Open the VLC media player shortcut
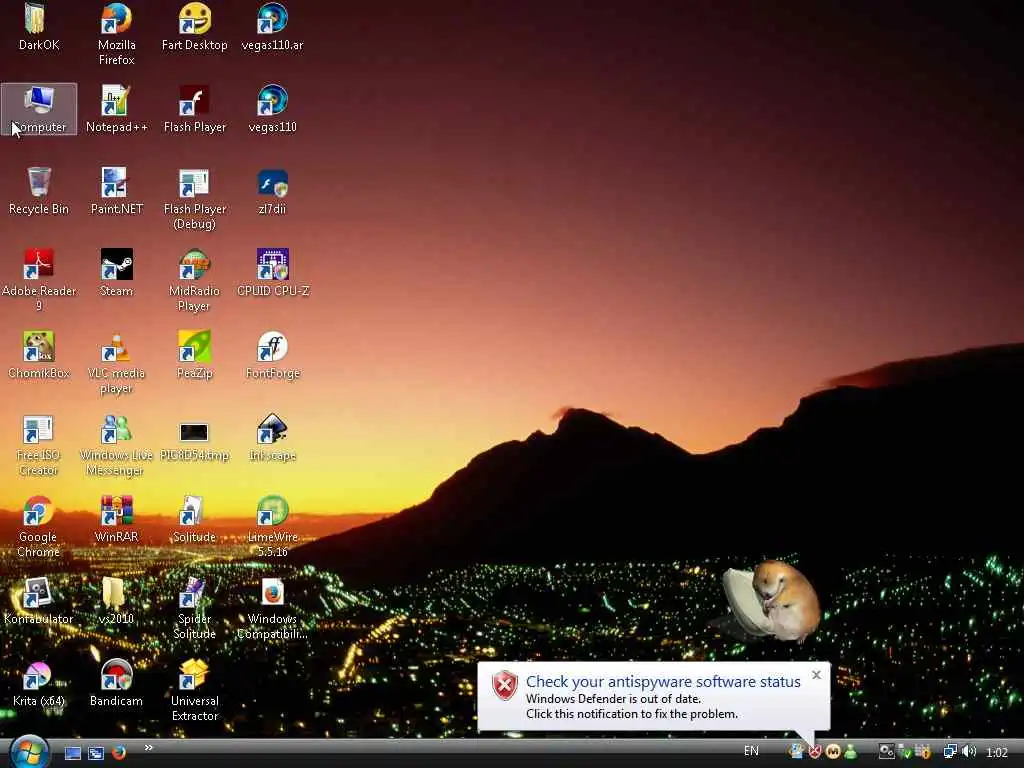This screenshot has height=768, width=1024. click(116, 362)
